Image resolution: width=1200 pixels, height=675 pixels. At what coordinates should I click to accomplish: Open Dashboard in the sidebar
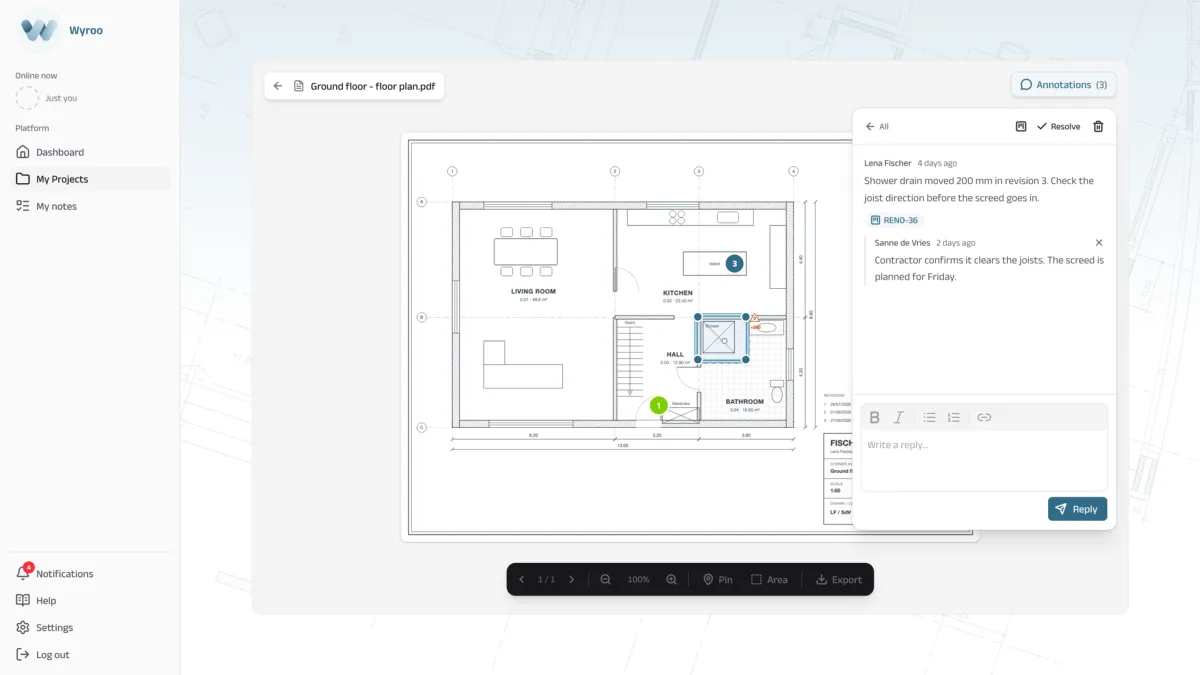coord(90,152)
